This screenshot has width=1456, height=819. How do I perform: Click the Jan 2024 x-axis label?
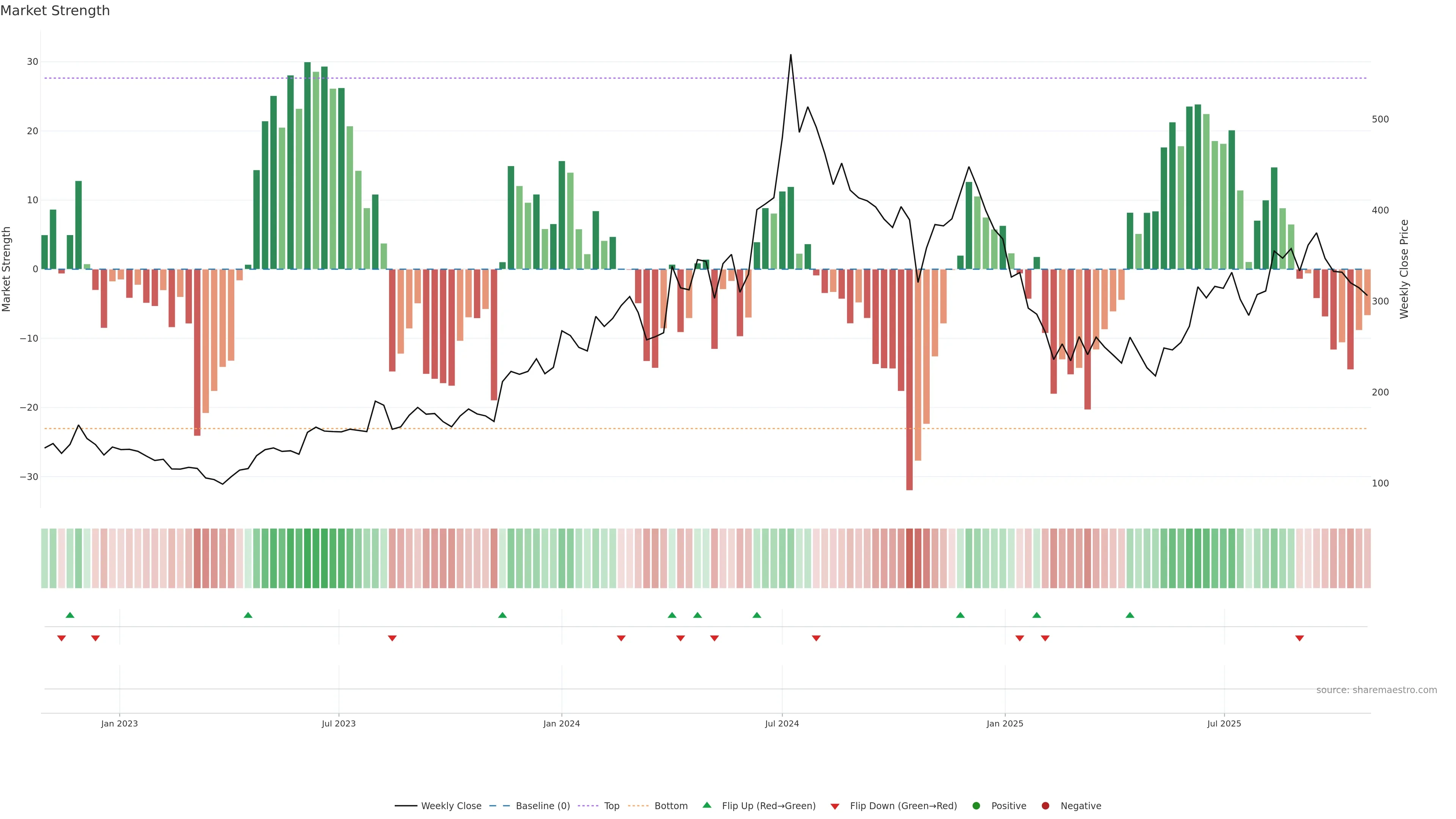[561, 723]
